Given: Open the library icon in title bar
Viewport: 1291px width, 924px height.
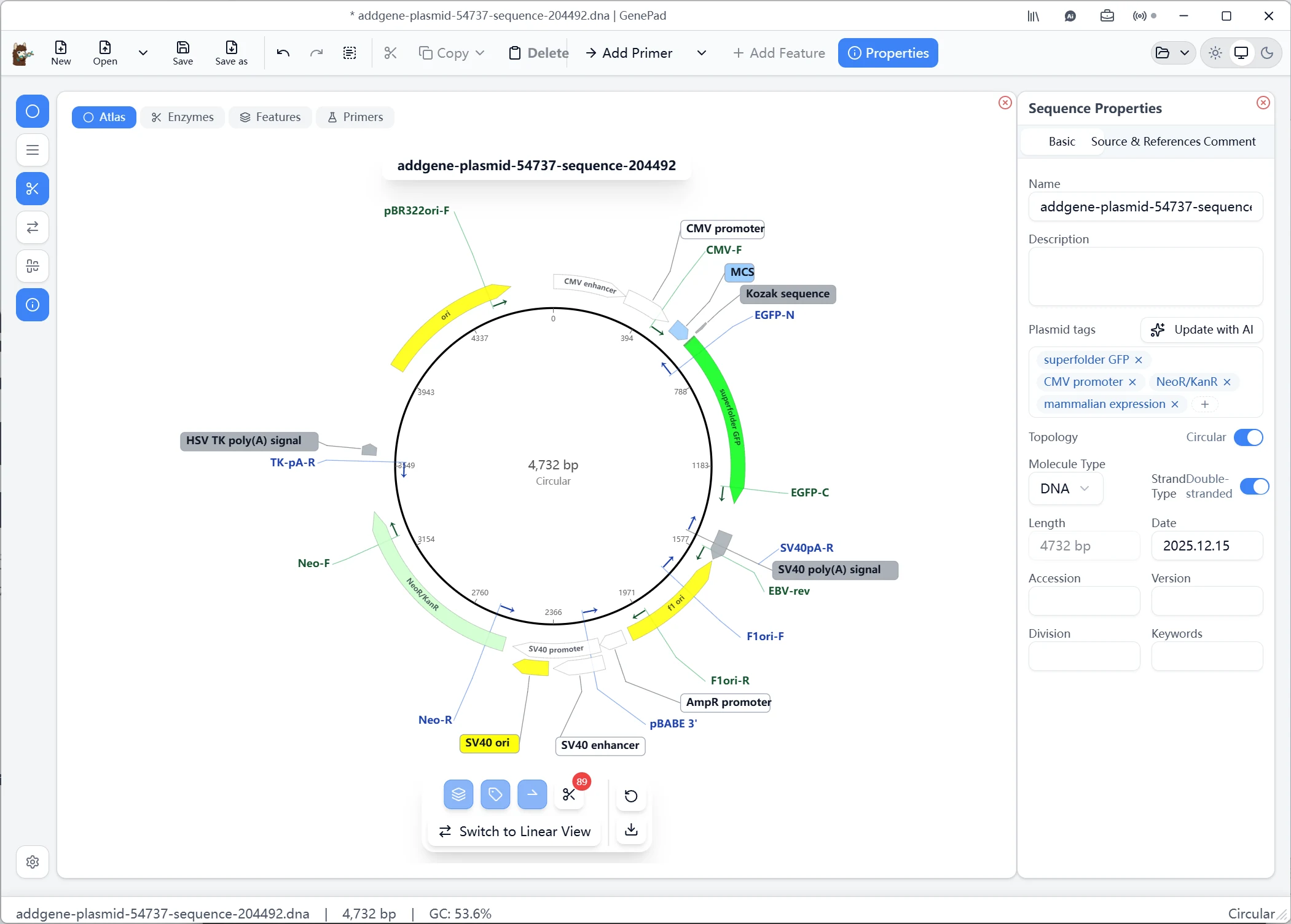Looking at the screenshot, I should point(1034,16).
